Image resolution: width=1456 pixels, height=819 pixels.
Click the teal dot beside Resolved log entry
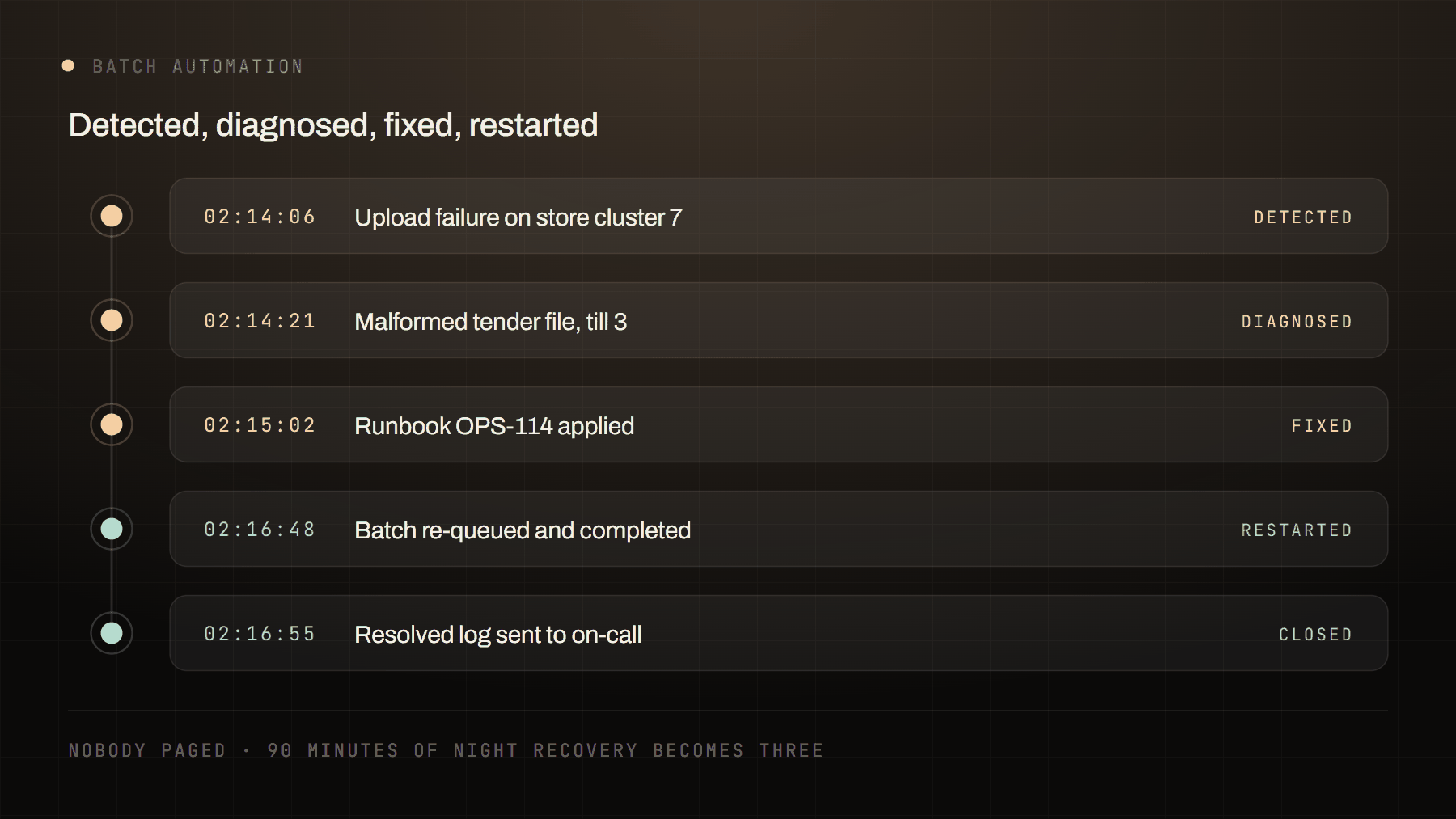click(x=112, y=633)
